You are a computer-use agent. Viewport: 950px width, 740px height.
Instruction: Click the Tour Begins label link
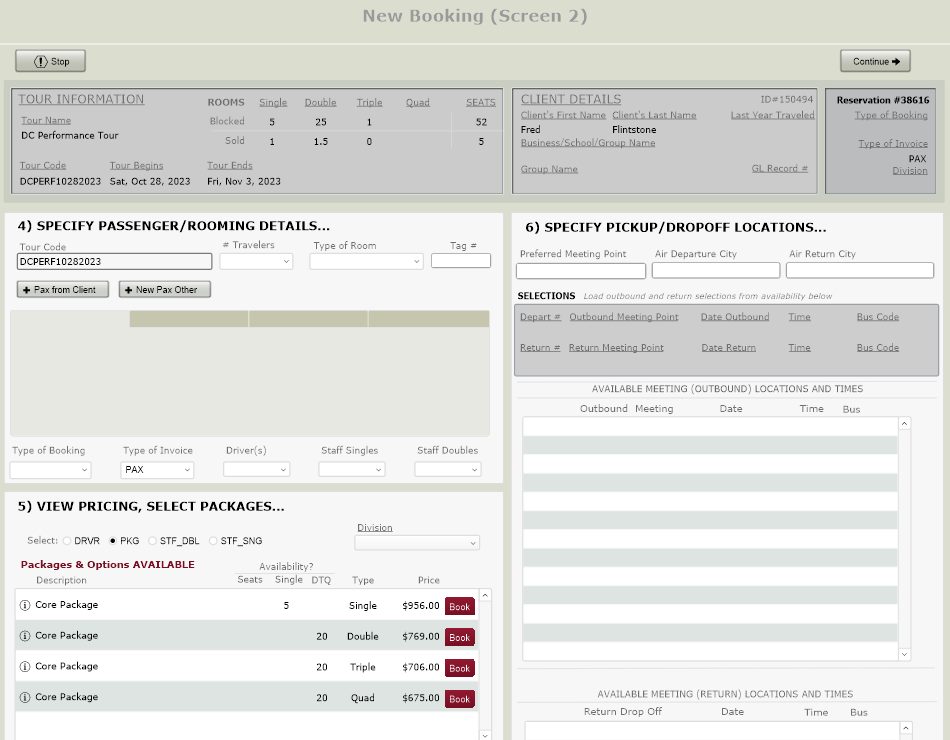tap(136, 165)
